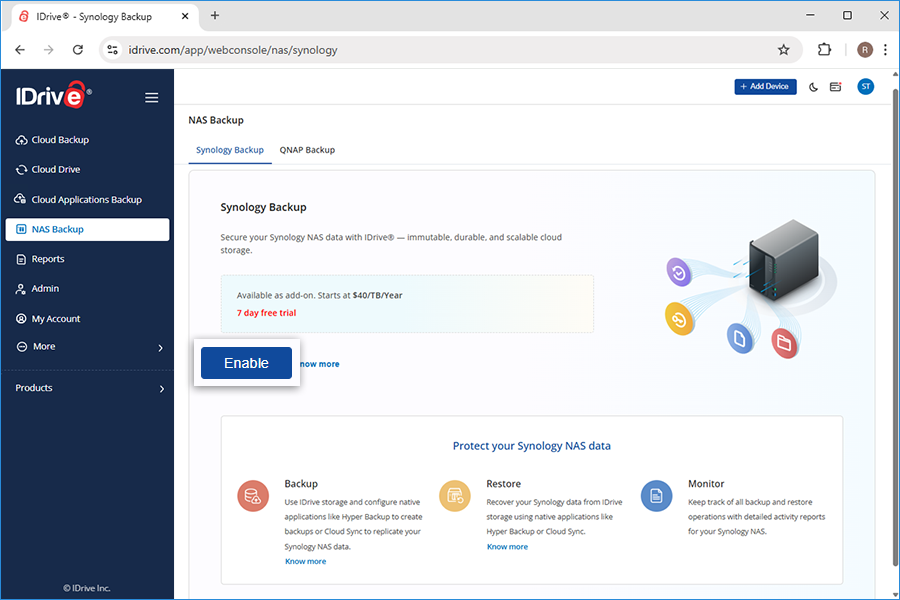Click the browser forward arrow
This screenshot has height=600, width=900.
click(x=49, y=50)
